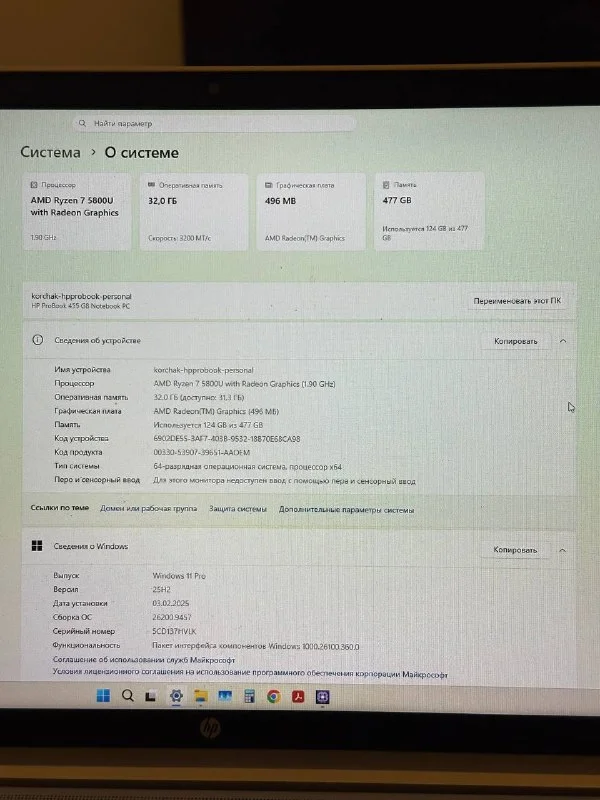Click Windows 11 Pro edition value
Viewport: 600px width, 800px height.
coord(179,576)
